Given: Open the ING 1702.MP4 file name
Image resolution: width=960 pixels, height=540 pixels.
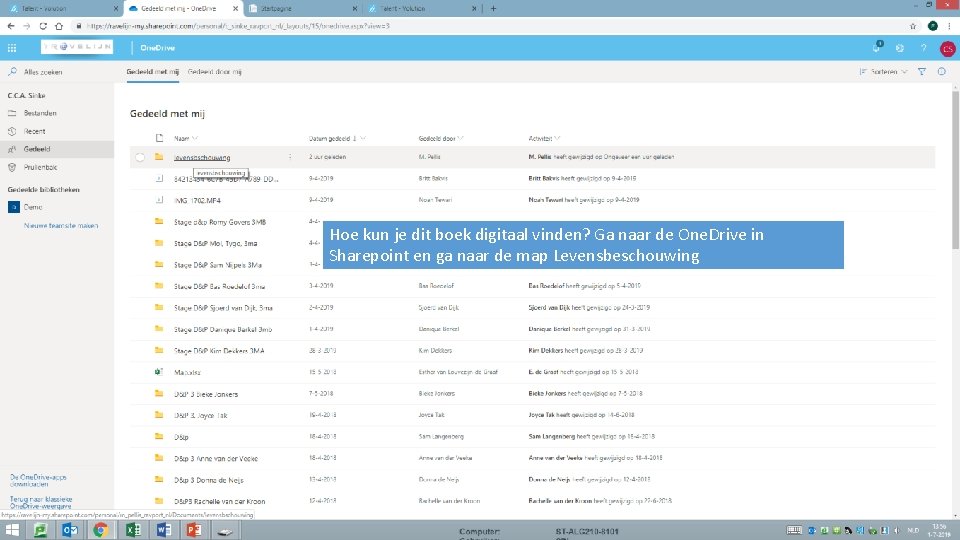Looking at the screenshot, I should pos(197,200).
